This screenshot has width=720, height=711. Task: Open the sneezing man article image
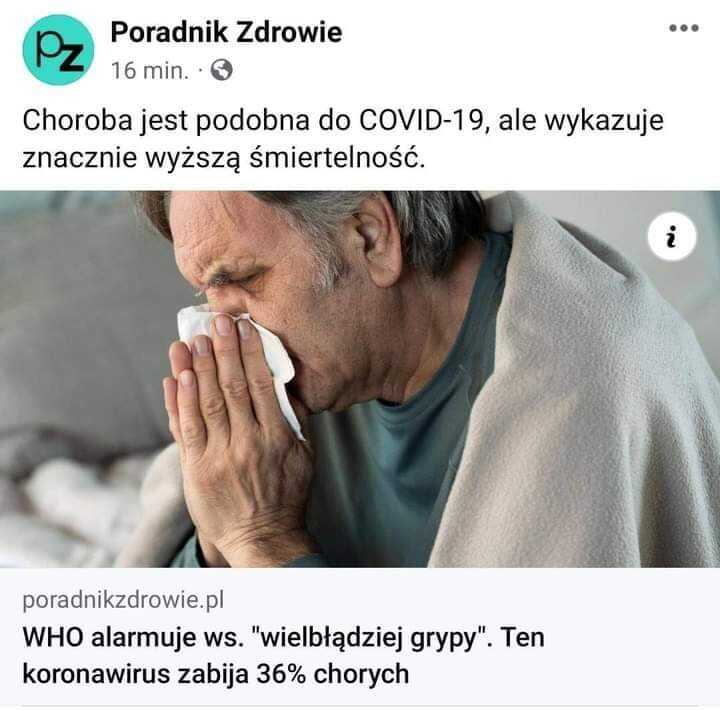point(360,379)
